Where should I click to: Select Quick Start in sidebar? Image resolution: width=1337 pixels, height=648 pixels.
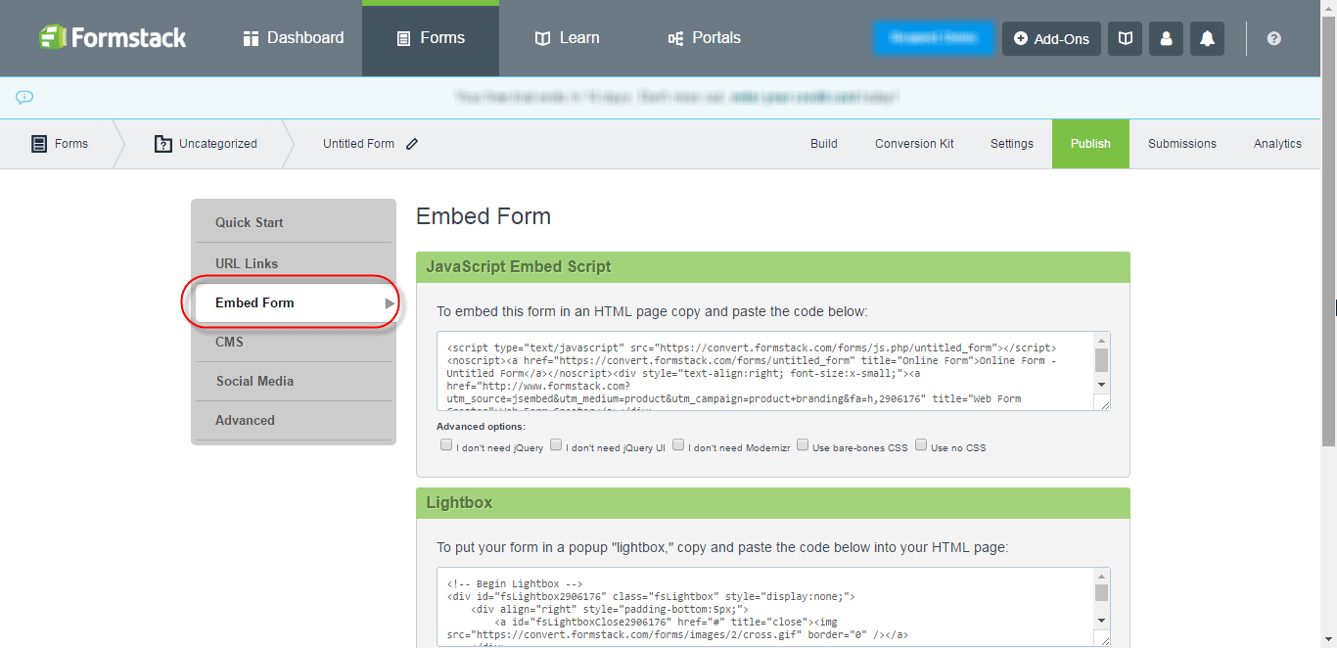[293, 222]
